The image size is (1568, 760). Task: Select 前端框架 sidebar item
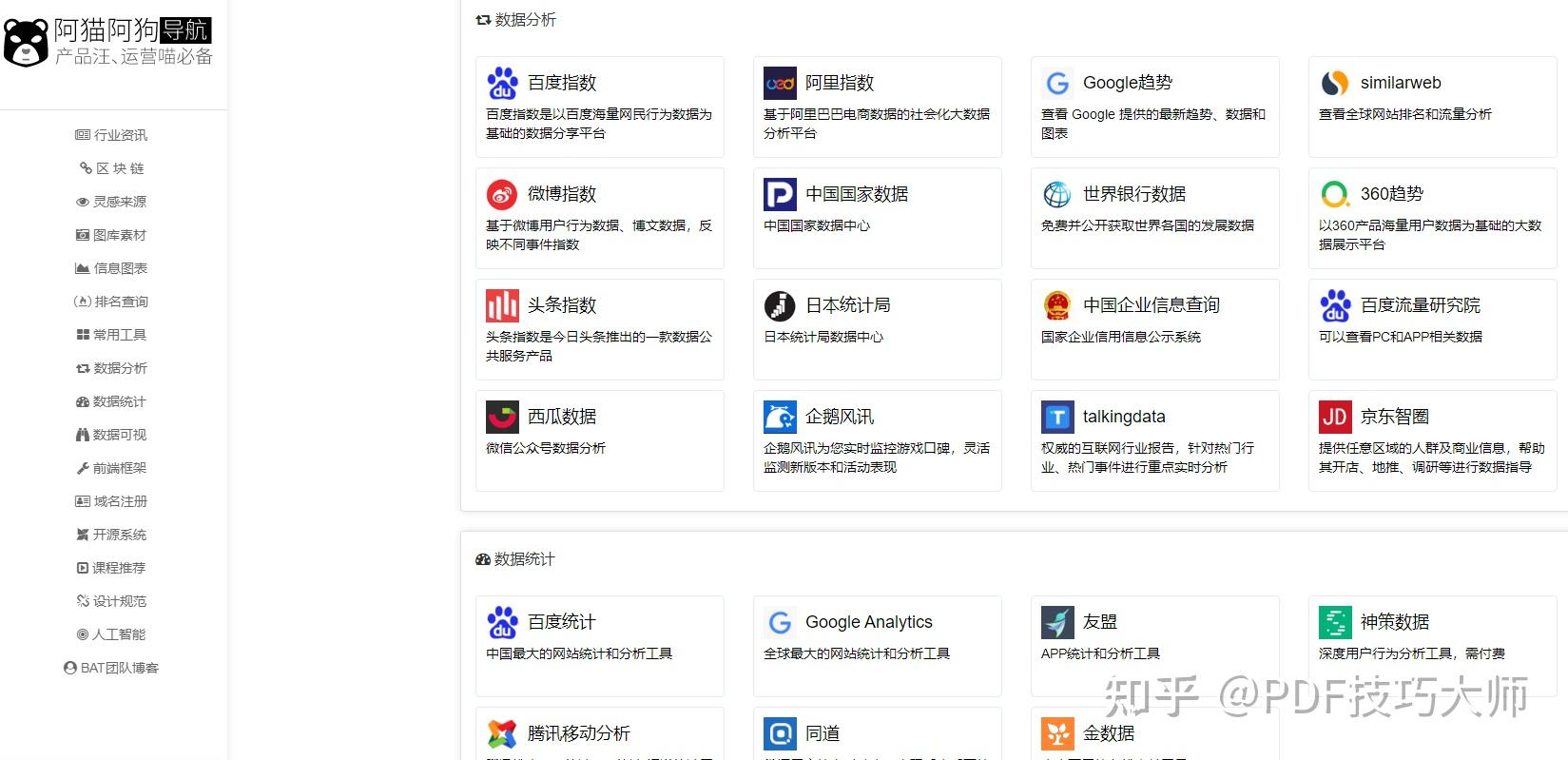(111, 468)
